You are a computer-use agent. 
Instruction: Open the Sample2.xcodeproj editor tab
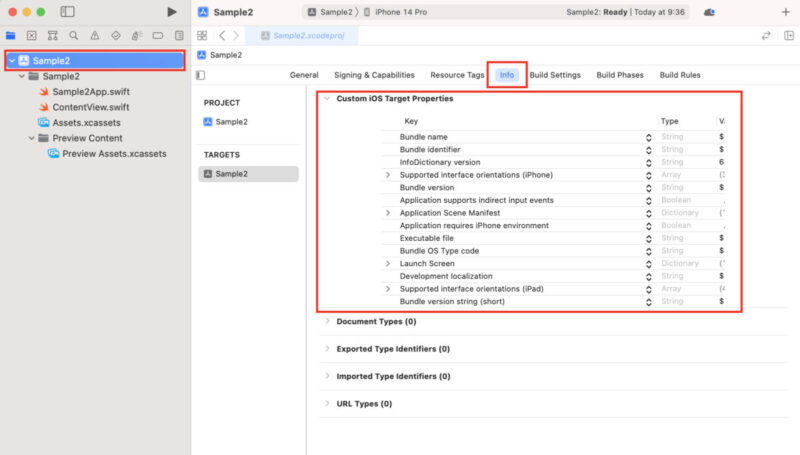pos(302,35)
